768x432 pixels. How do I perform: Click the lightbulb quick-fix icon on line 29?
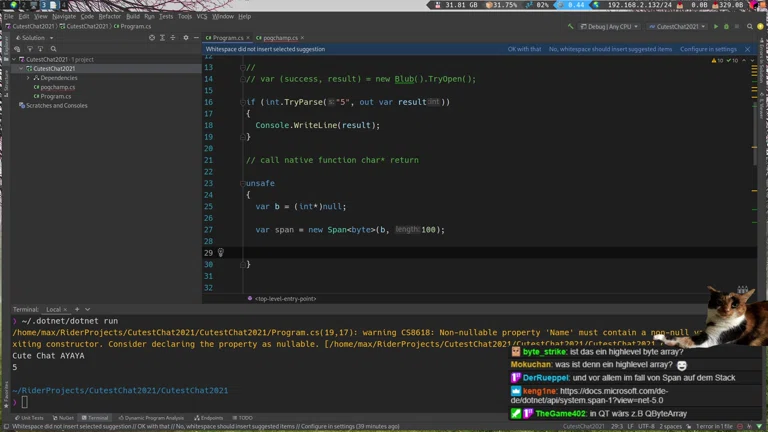point(220,252)
